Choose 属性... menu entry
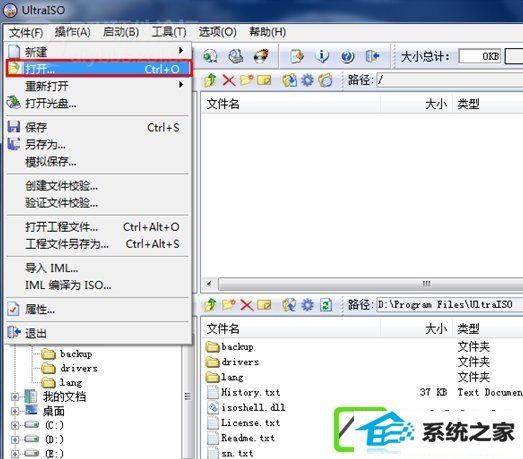Screen dimensions: 523x459 point(99,310)
